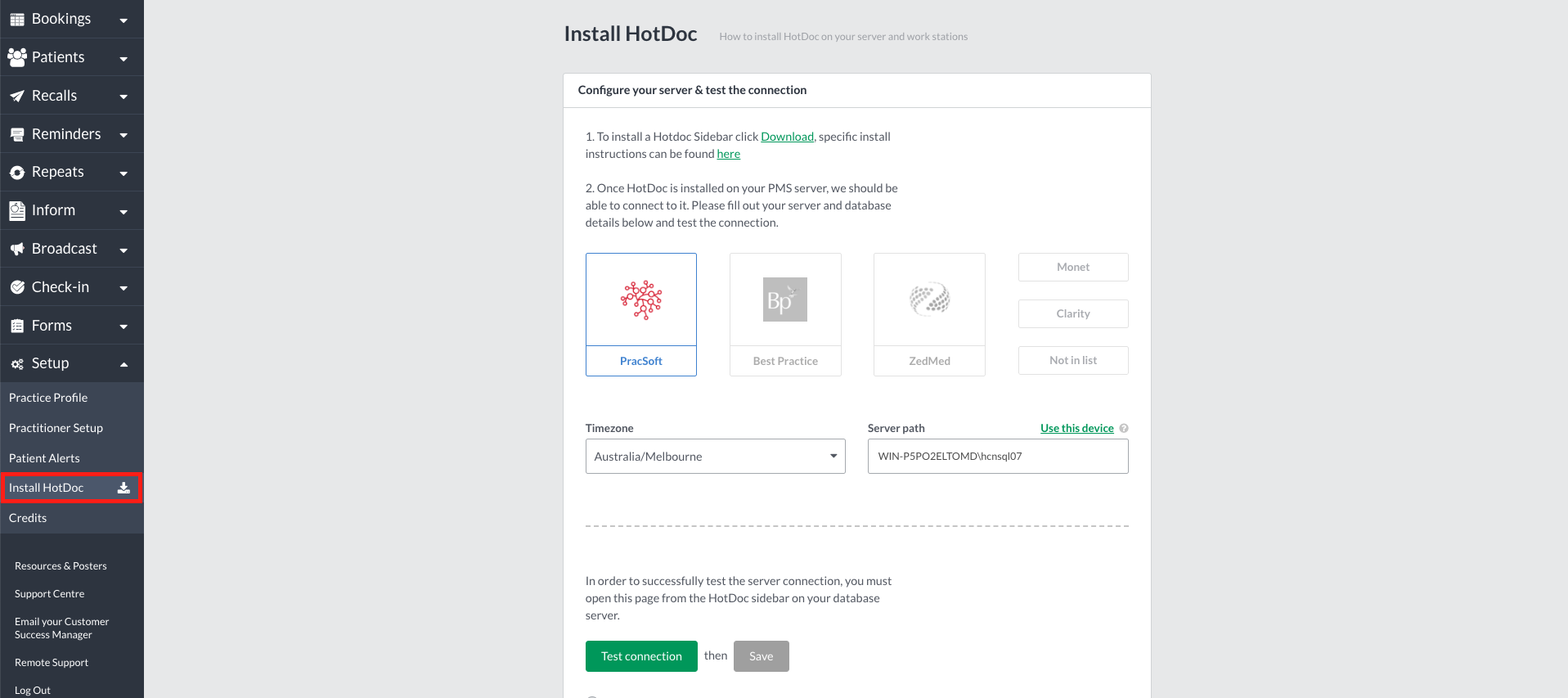Expand the Repeats menu arrow
Viewport: 1568px width, 698px height.
[124, 173]
